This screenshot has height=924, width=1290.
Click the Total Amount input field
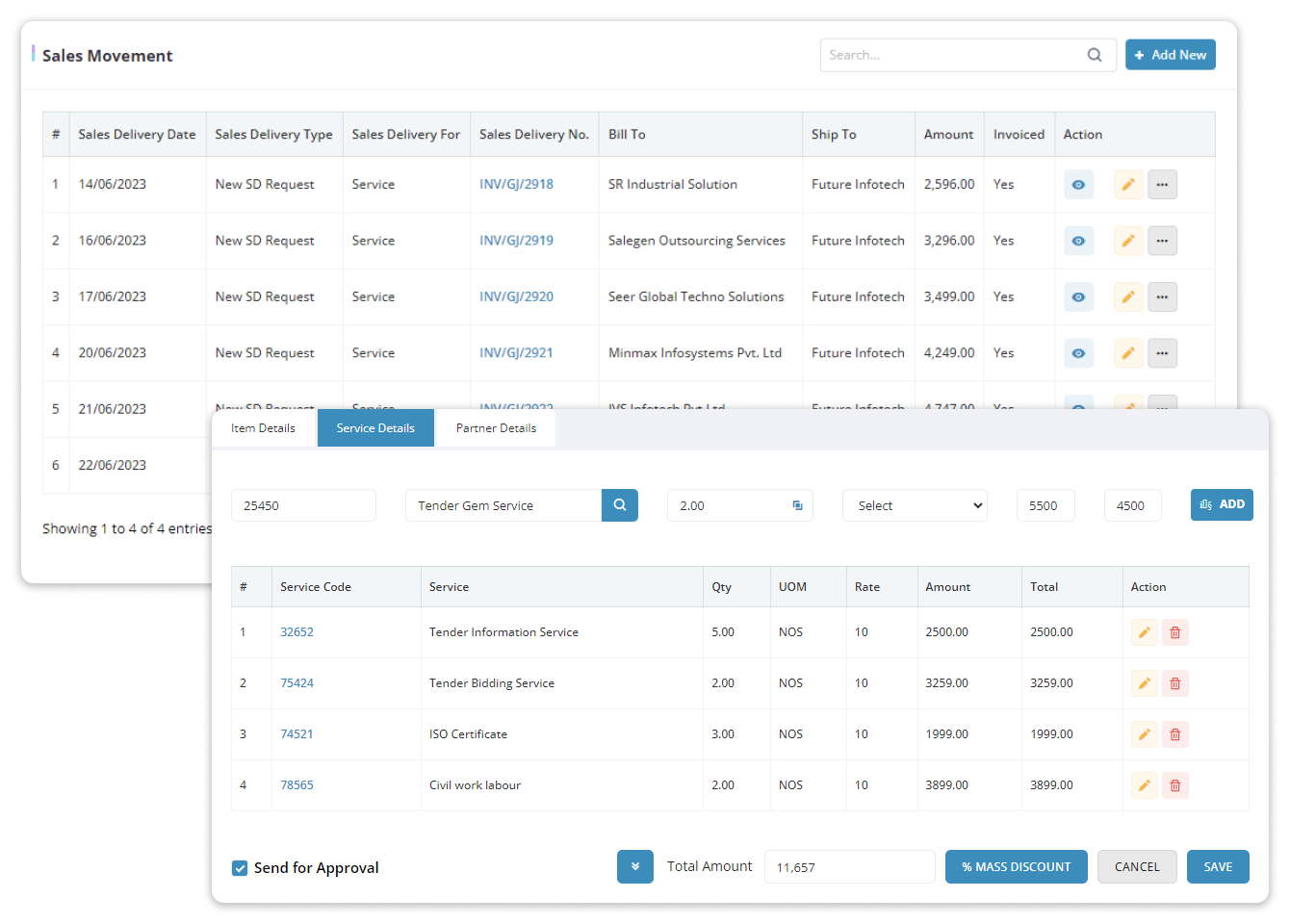coord(849,866)
